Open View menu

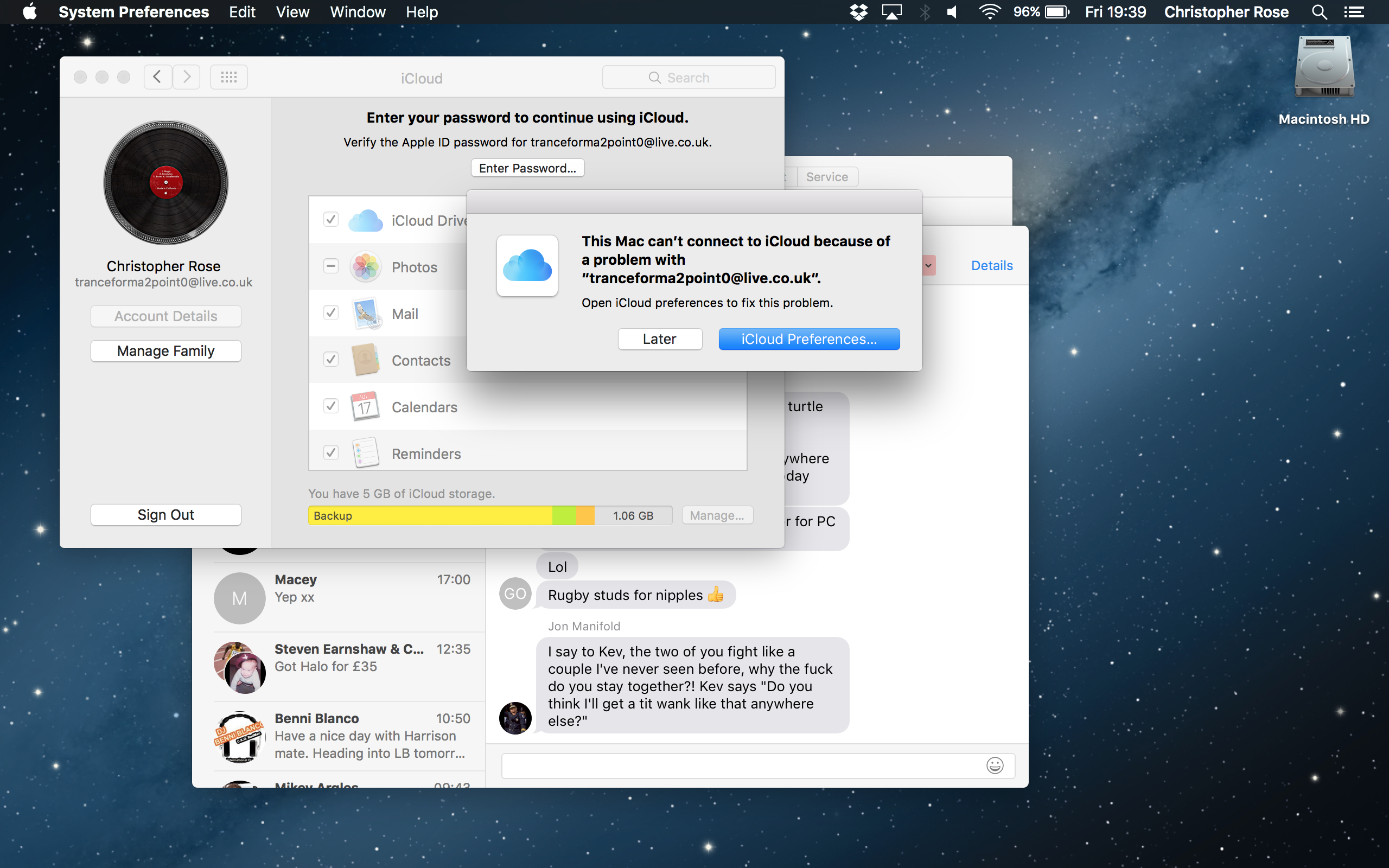tap(293, 12)
